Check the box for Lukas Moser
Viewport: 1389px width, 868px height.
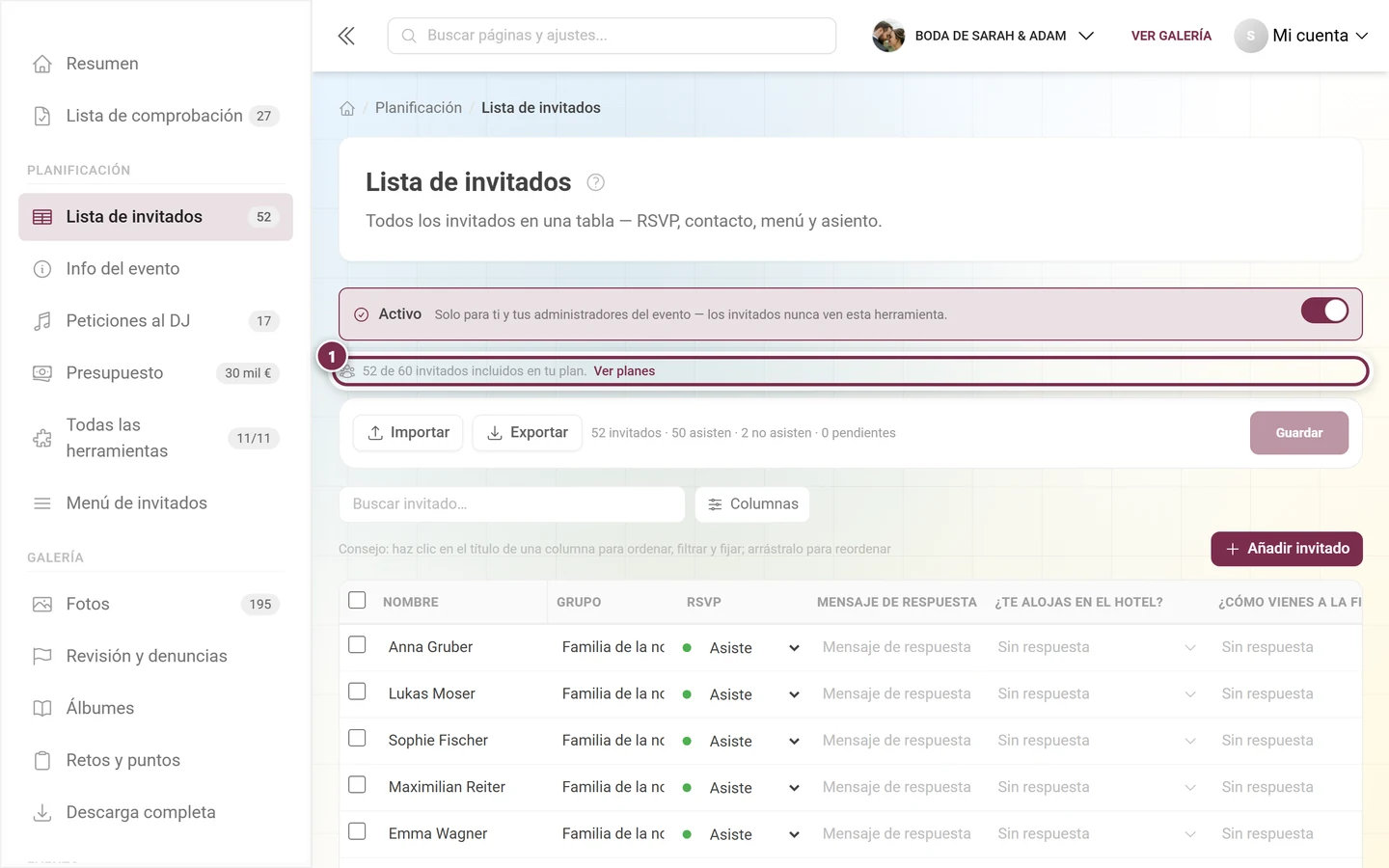pyautogui.click(x=357, y=692)
